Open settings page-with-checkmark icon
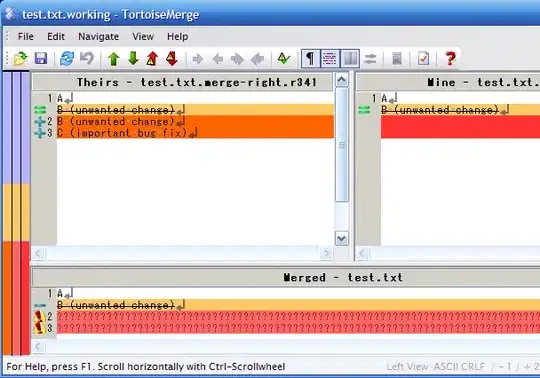The image size is (540, 378). 423,59
